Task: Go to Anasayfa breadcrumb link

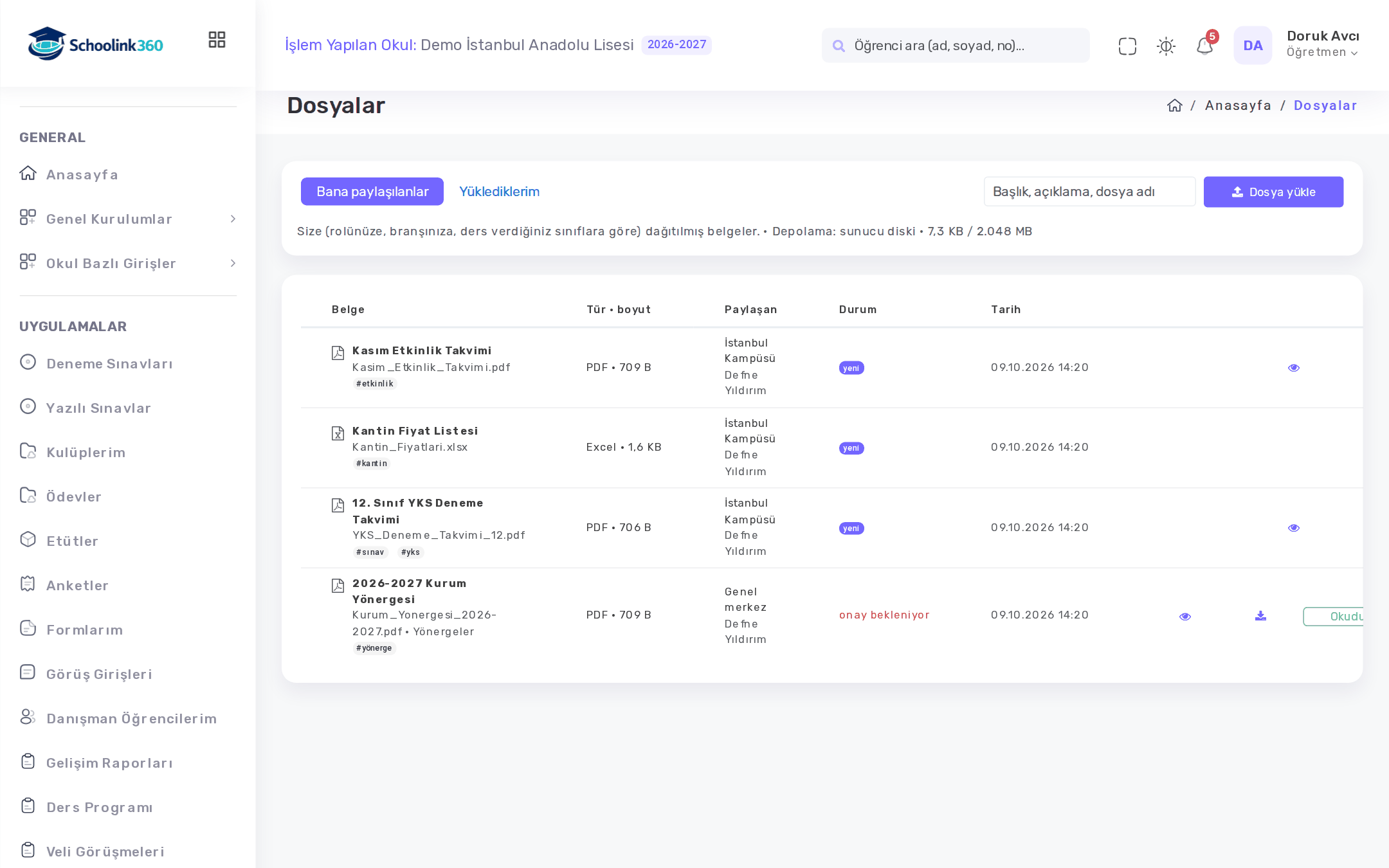Action: 1238,105
